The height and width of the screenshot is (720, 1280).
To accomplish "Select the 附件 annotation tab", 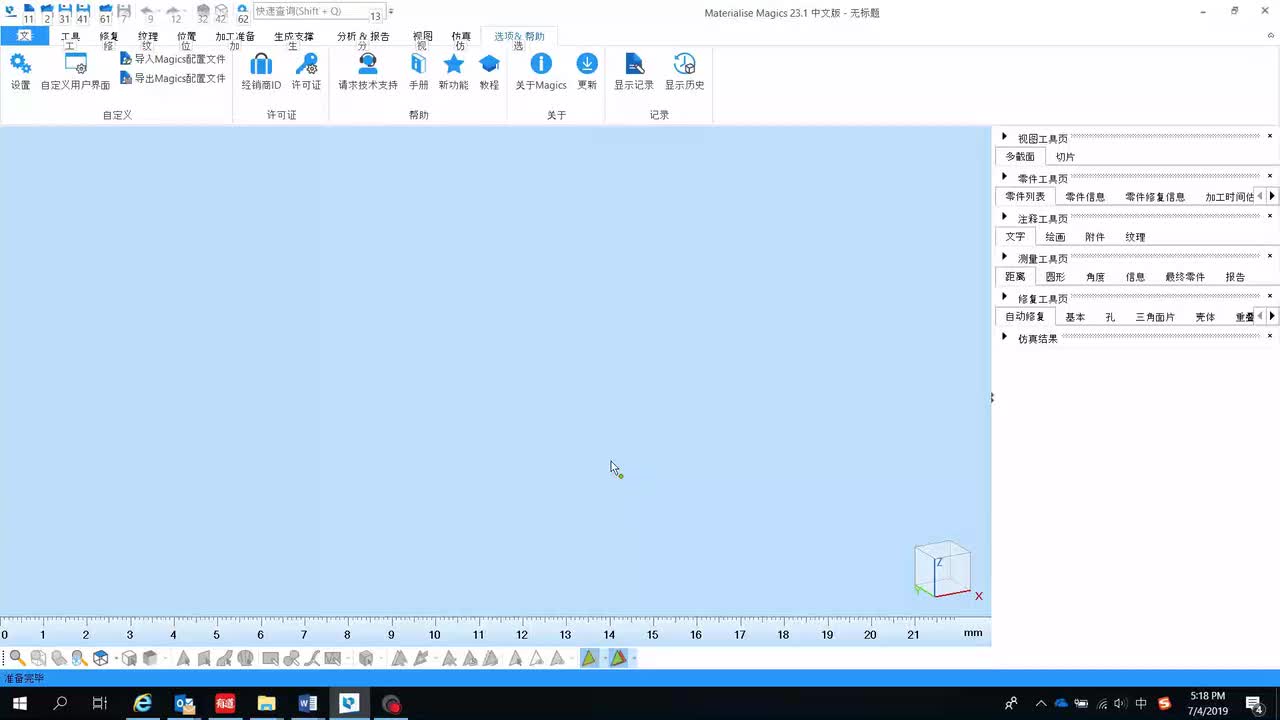I will tap(1095, 237).
